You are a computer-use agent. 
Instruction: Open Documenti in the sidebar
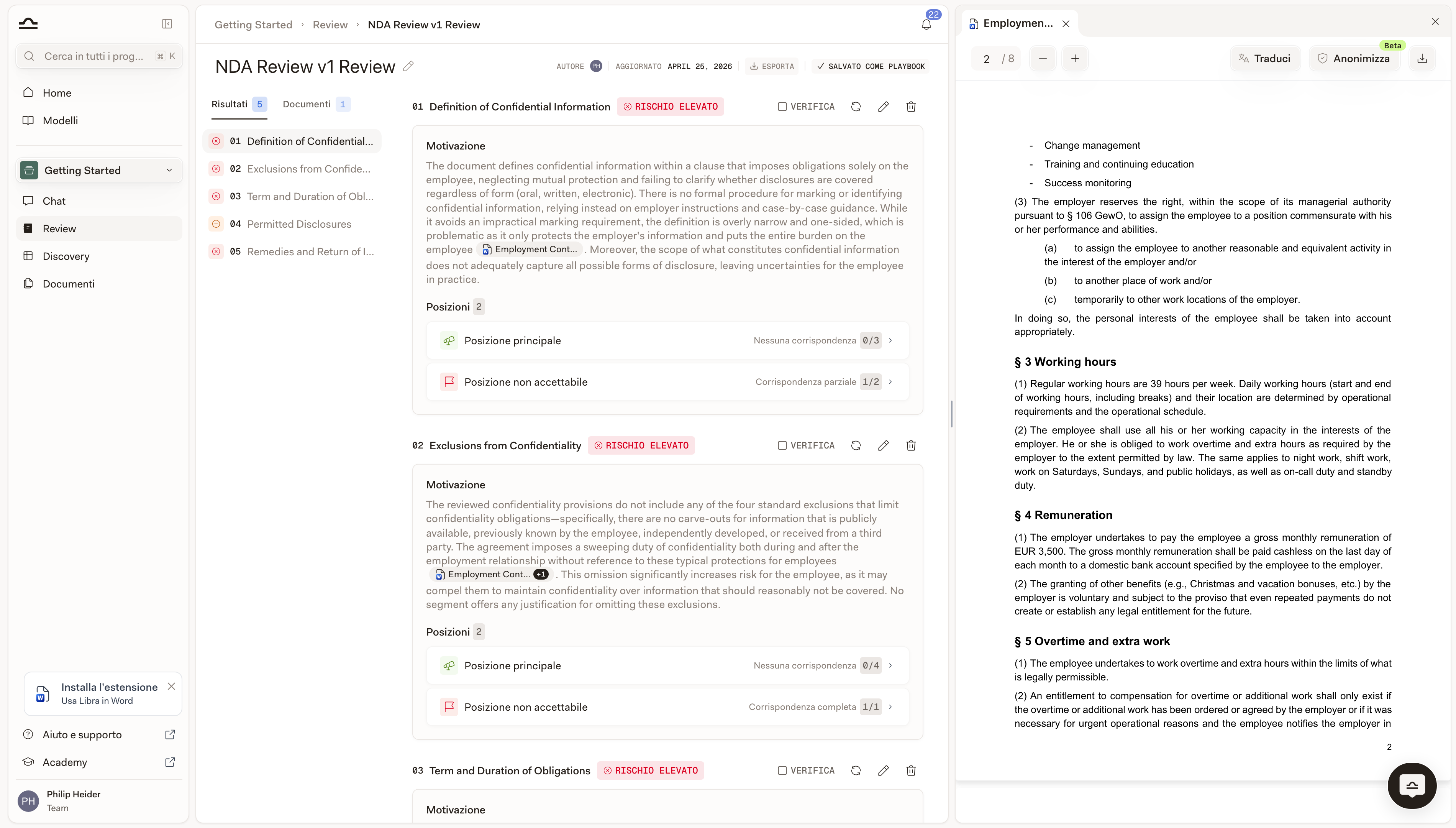pos(100,284)
